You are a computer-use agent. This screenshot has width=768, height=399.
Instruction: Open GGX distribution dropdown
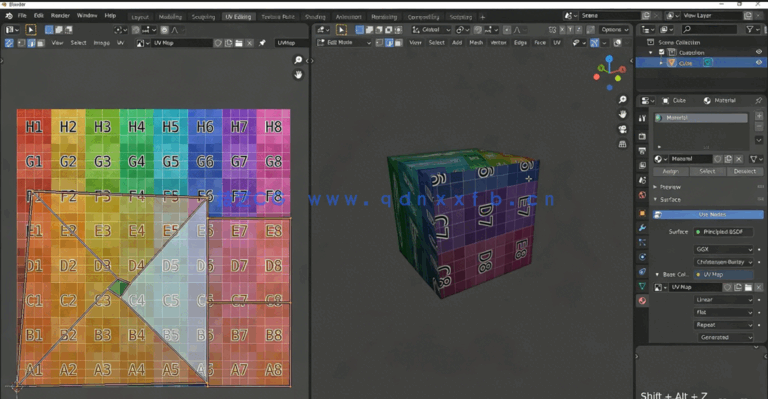pos(723,249)
